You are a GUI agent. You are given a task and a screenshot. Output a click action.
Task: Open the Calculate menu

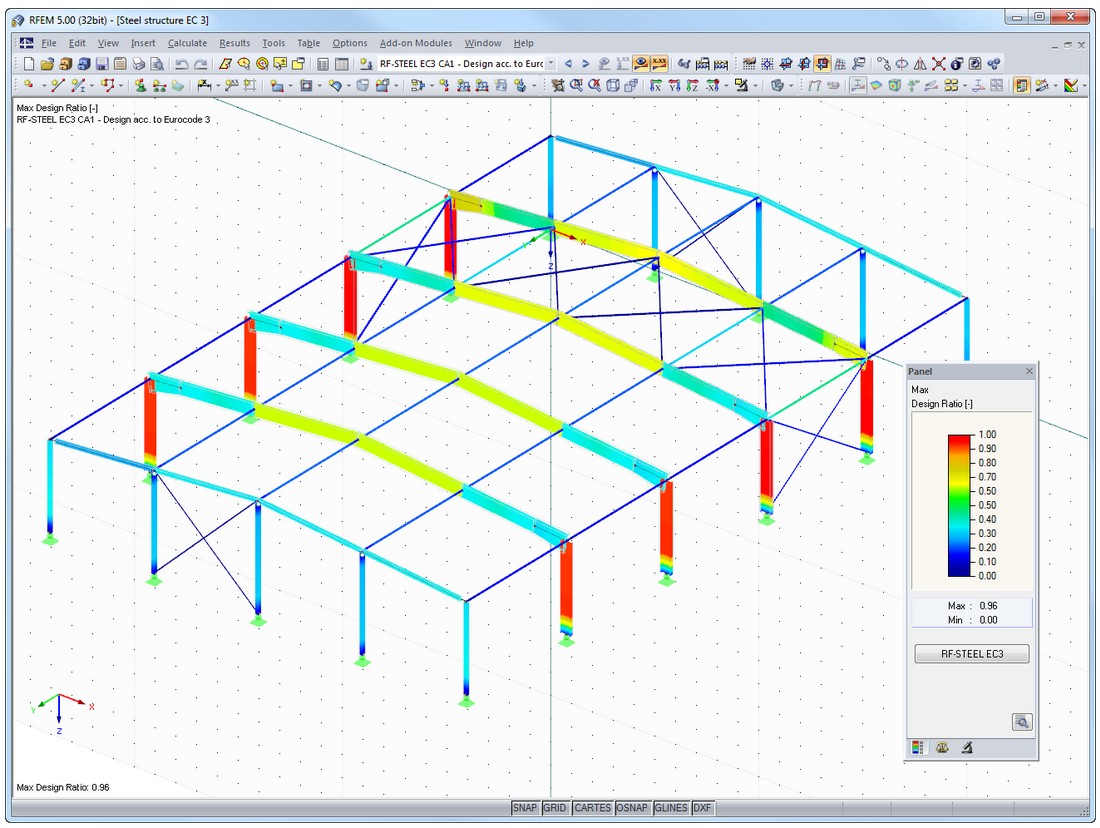pos(187,43)
